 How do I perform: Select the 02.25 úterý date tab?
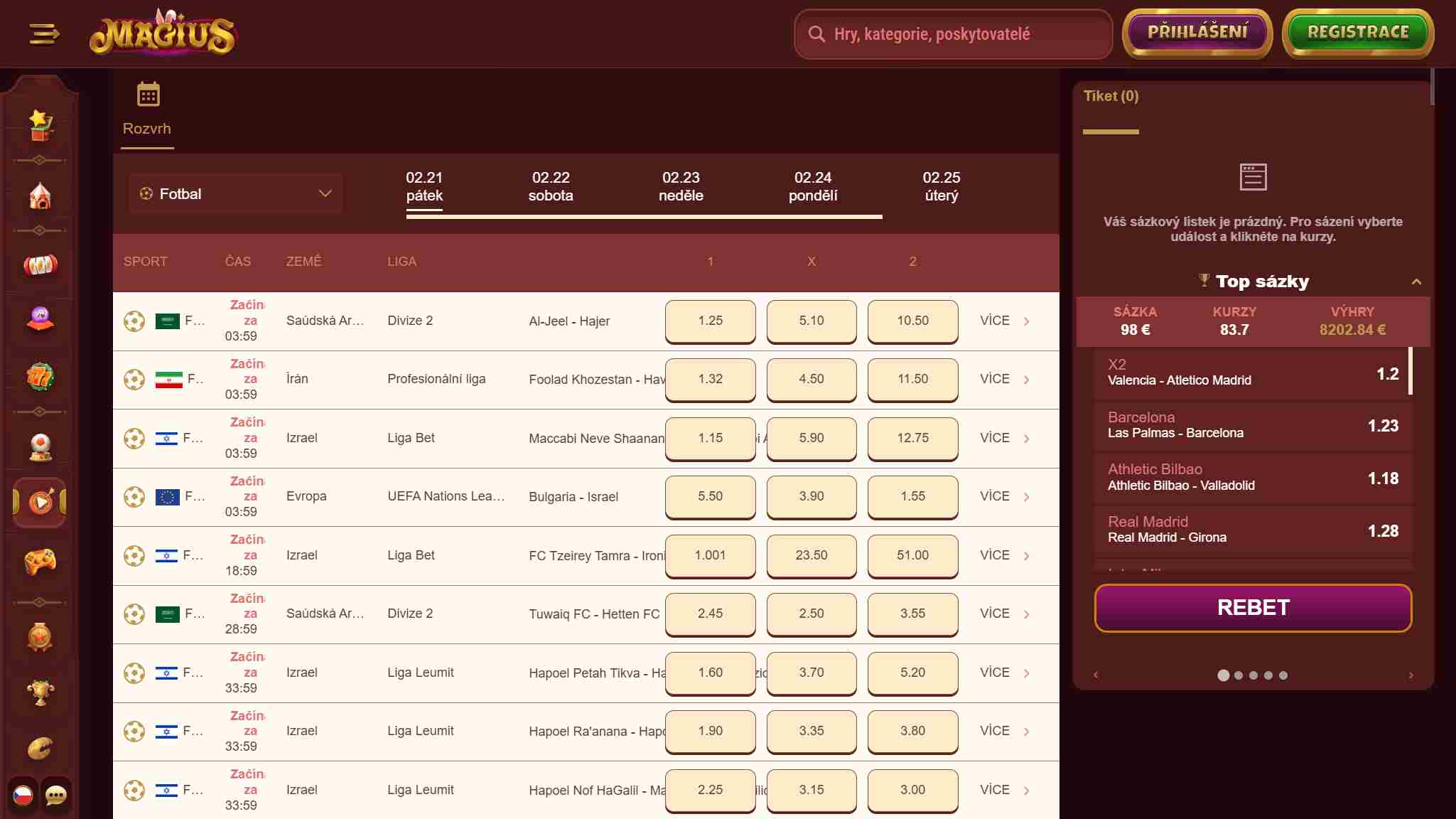pos(942,186)
